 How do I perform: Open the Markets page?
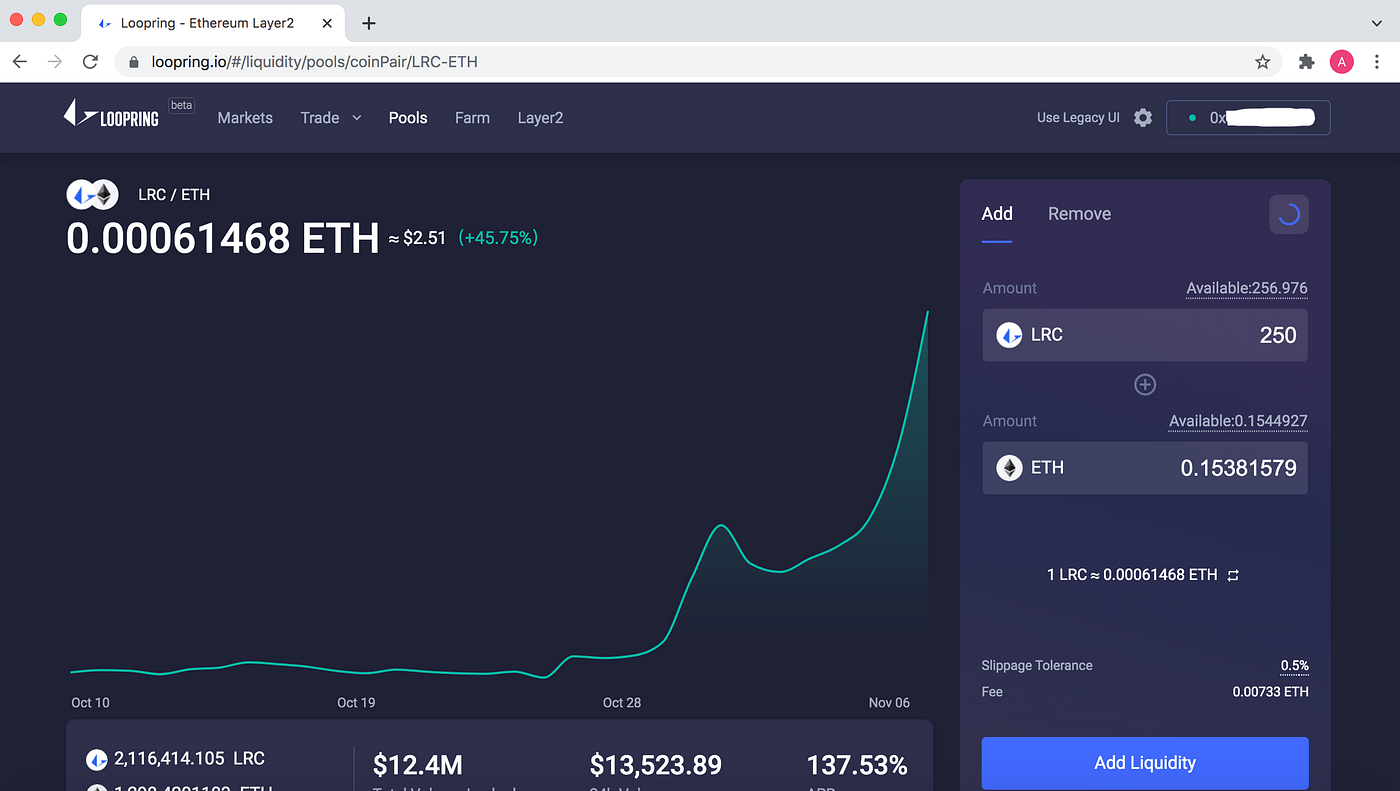[245, 118]
